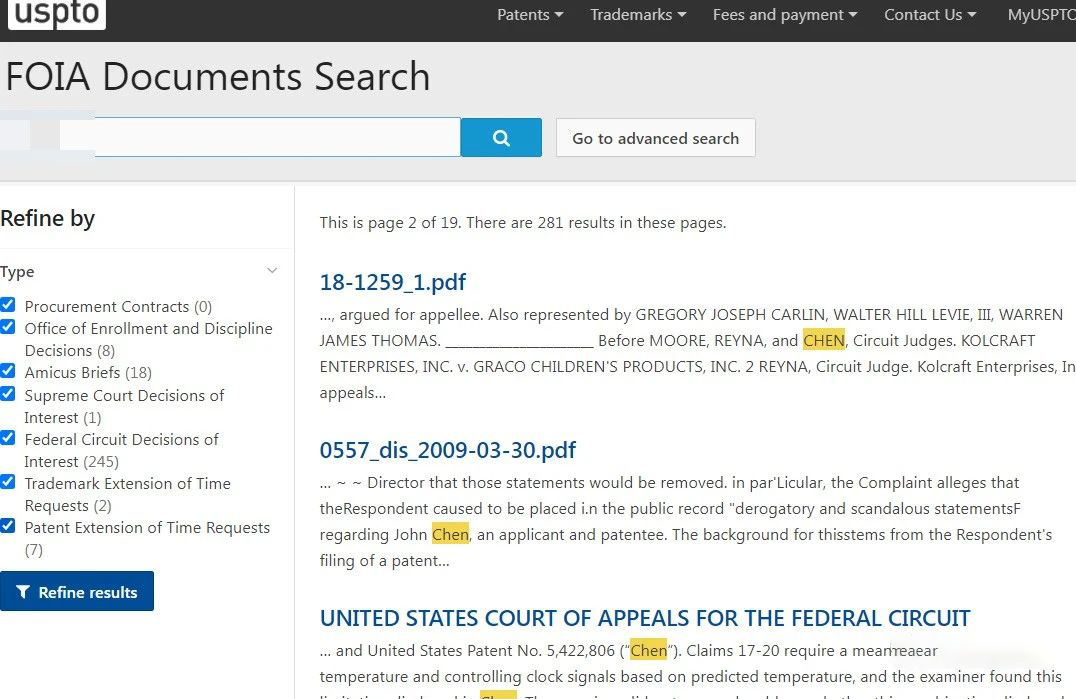
Task: Toggle the Amicus Briefs checkbox
Action: (8, 371)
